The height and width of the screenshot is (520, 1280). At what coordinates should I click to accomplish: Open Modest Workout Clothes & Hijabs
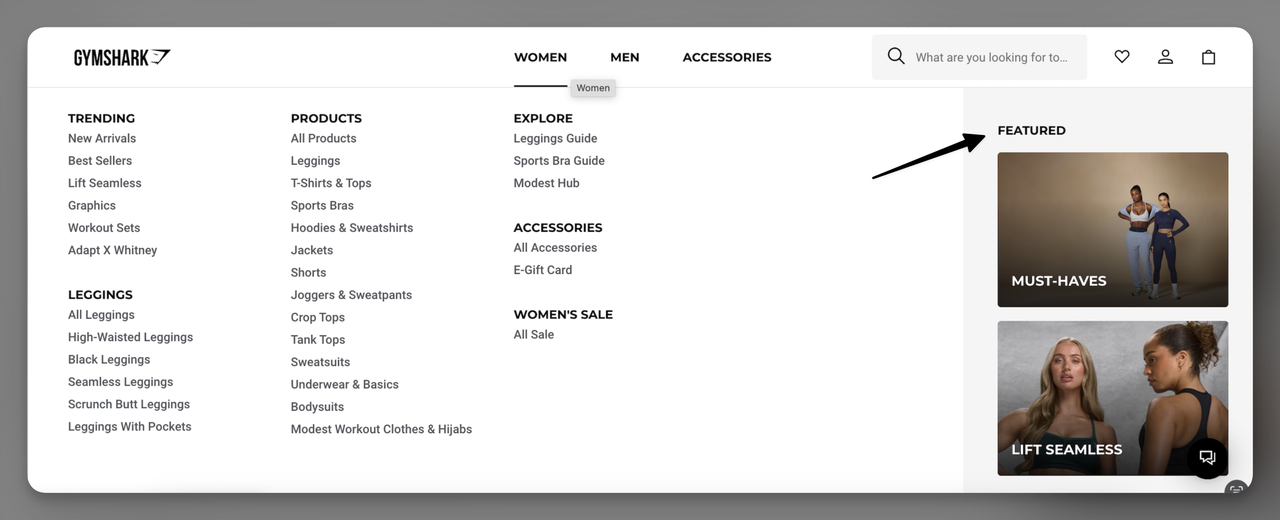coord(381,429)
